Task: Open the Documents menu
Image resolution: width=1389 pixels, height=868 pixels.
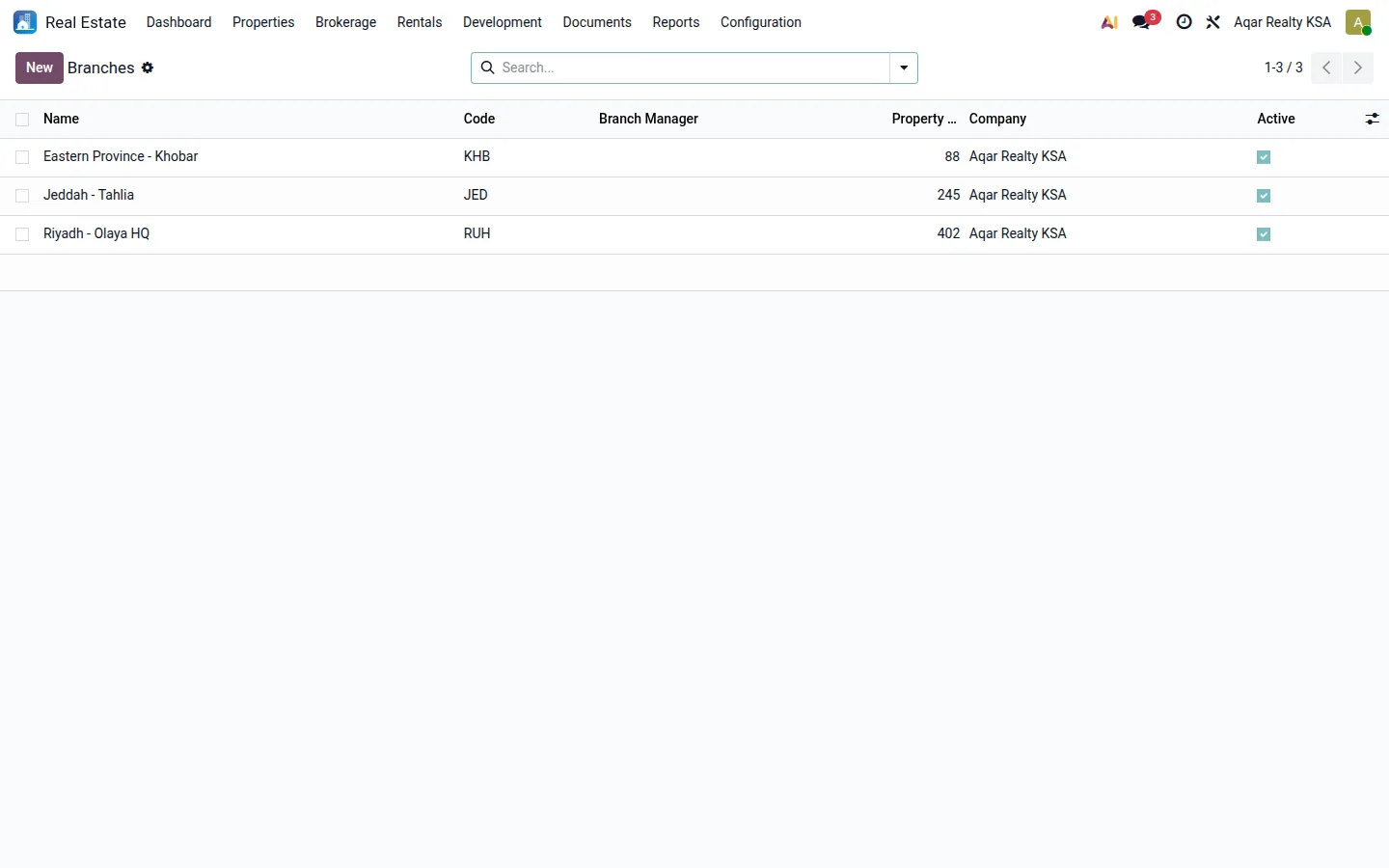Action: 597,22
